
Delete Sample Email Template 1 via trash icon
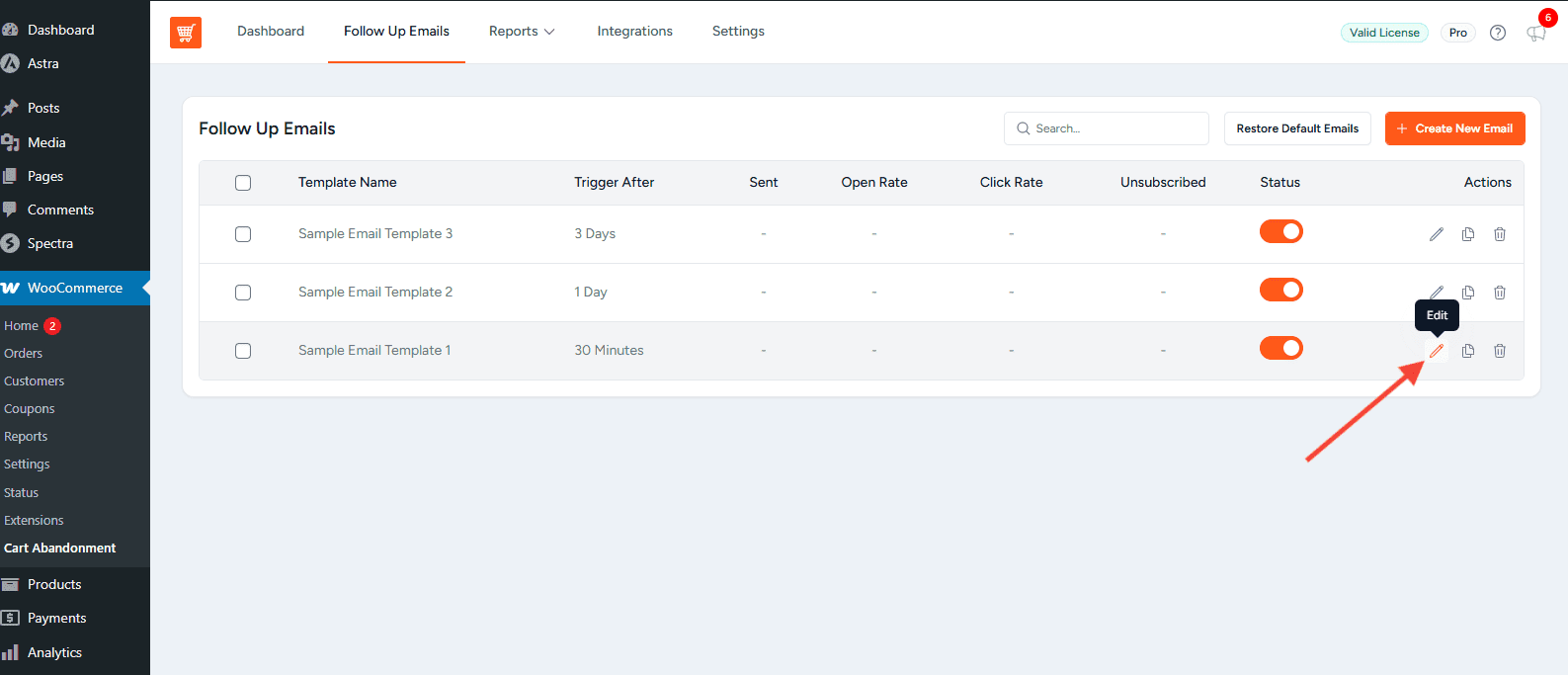(1500, 351)
